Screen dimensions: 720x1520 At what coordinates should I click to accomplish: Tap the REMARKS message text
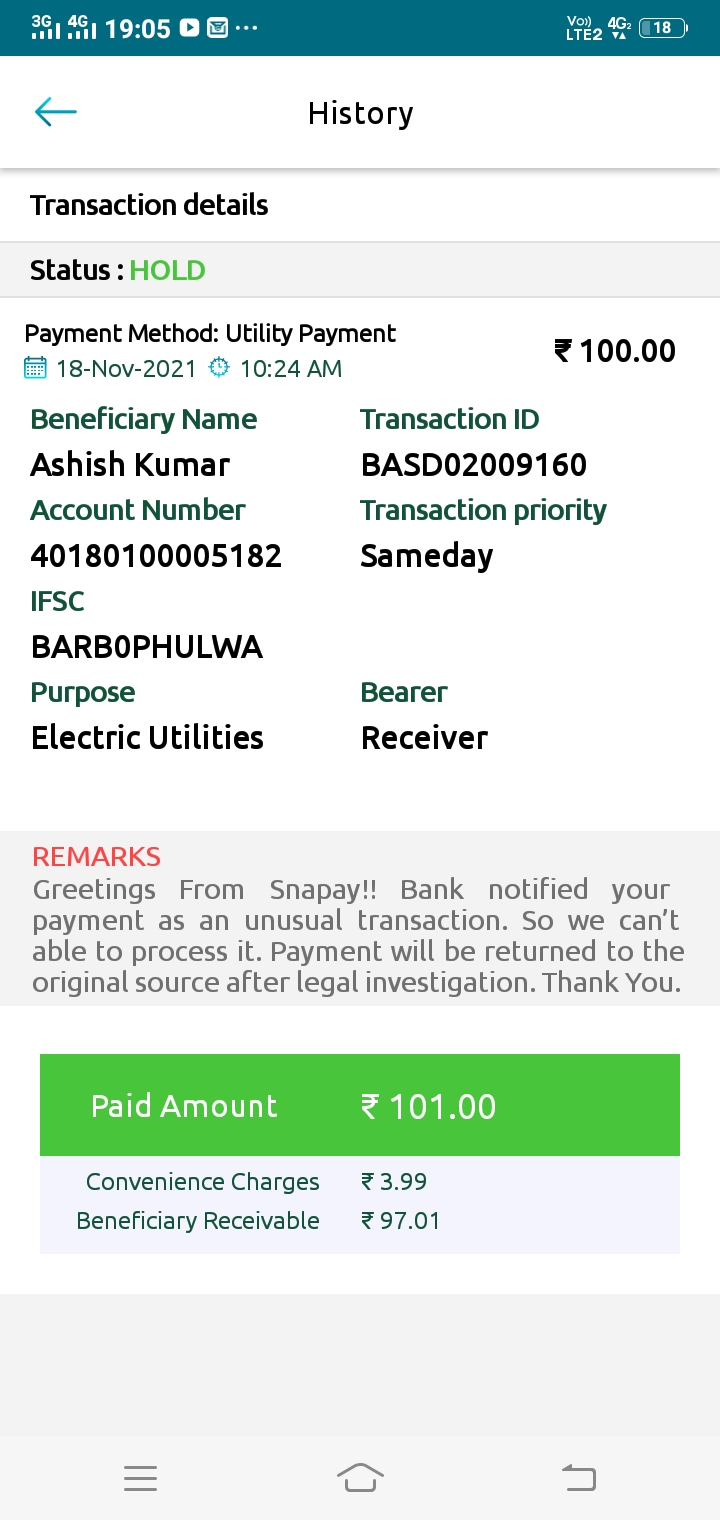coord(356,936)
